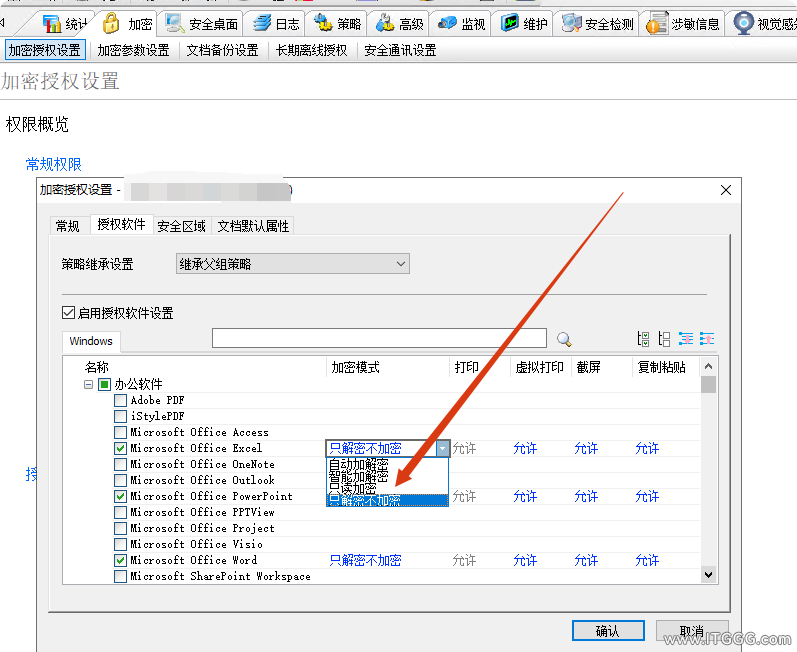Select 自动加解密 from dropdown list
This screenshot has width=797, height=652.
point(387,464)
